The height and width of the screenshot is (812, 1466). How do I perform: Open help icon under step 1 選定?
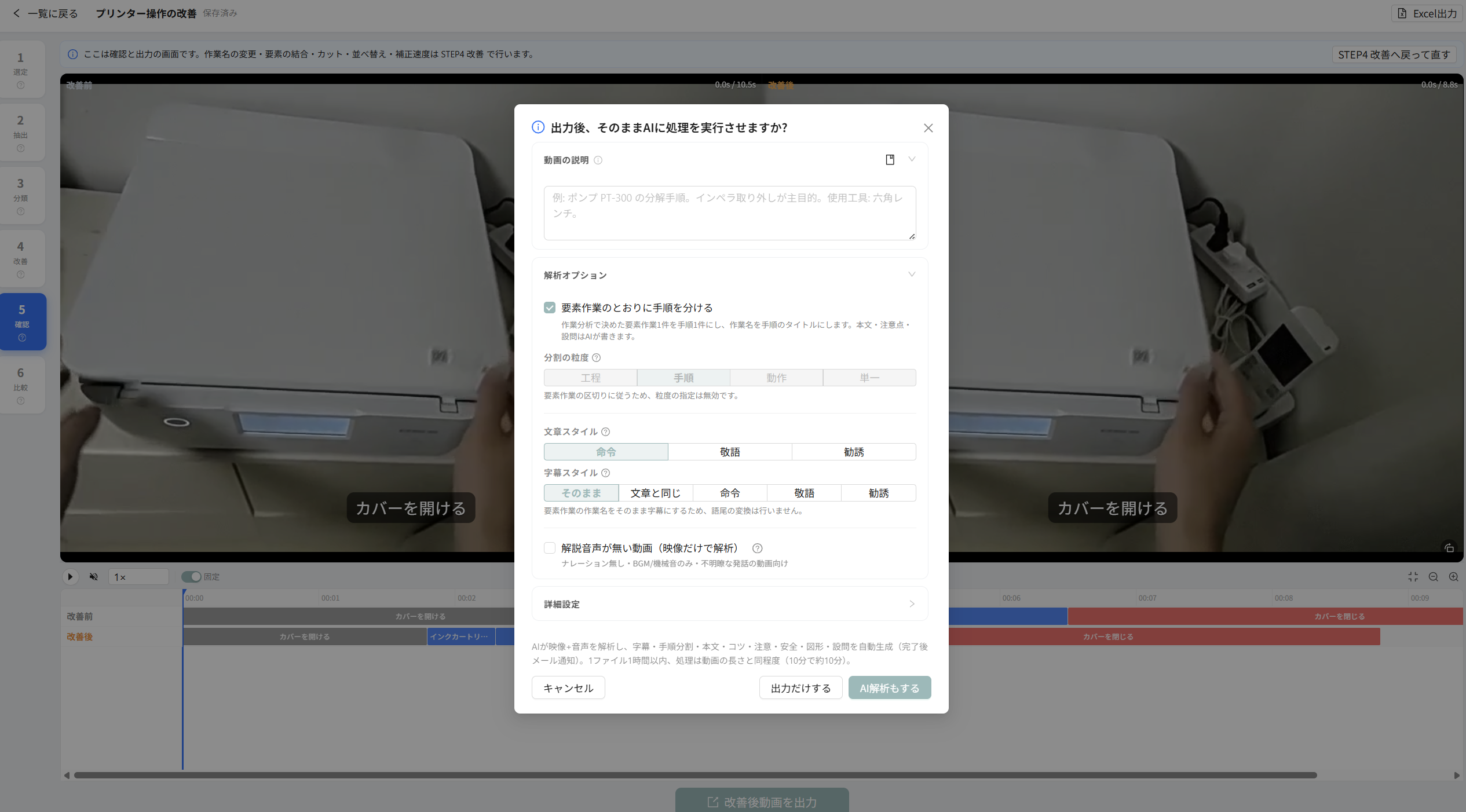pyautogui.click(x=21, y=85)
